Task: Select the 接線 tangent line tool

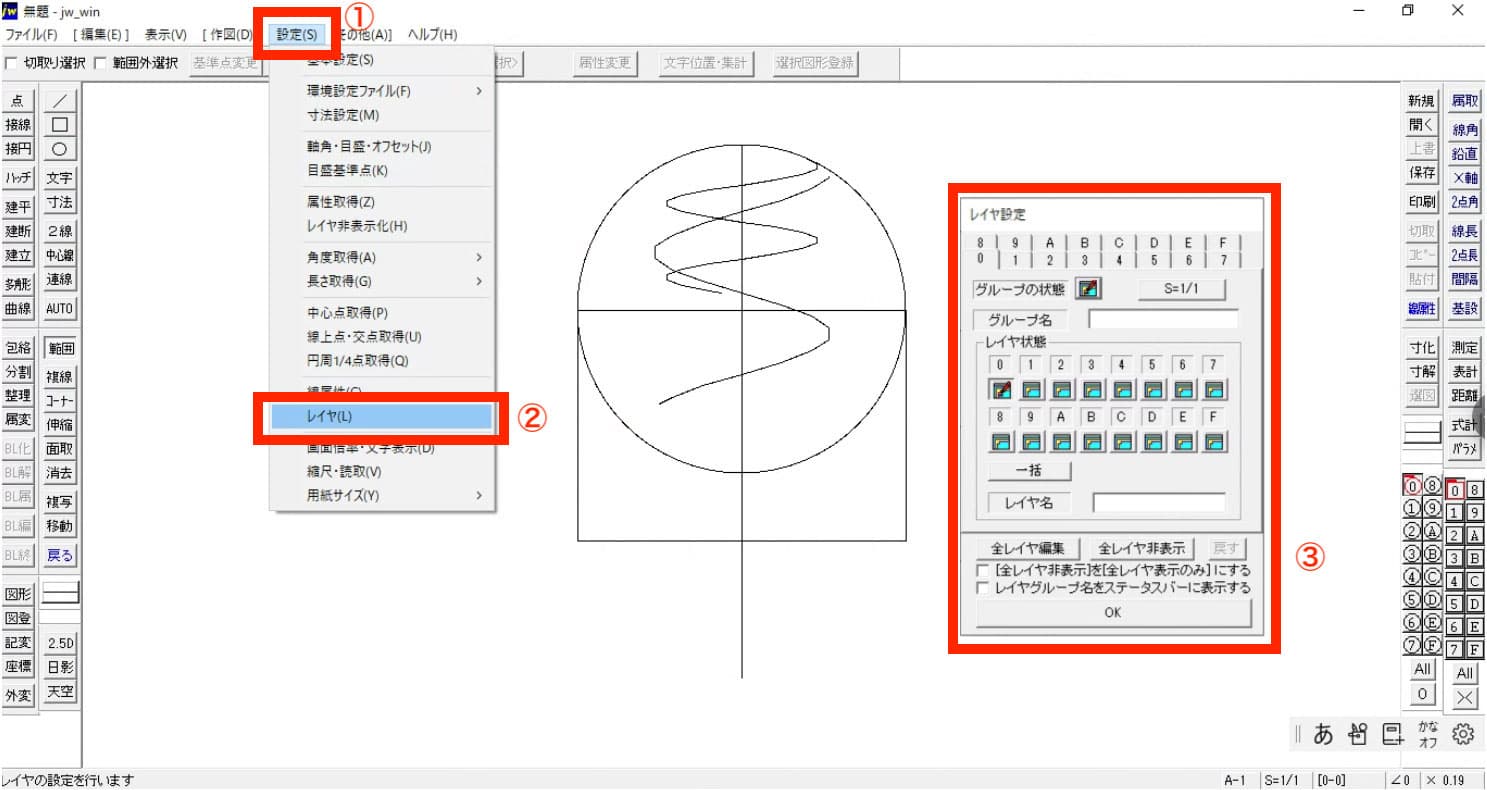Action: [x=18, y=125]
